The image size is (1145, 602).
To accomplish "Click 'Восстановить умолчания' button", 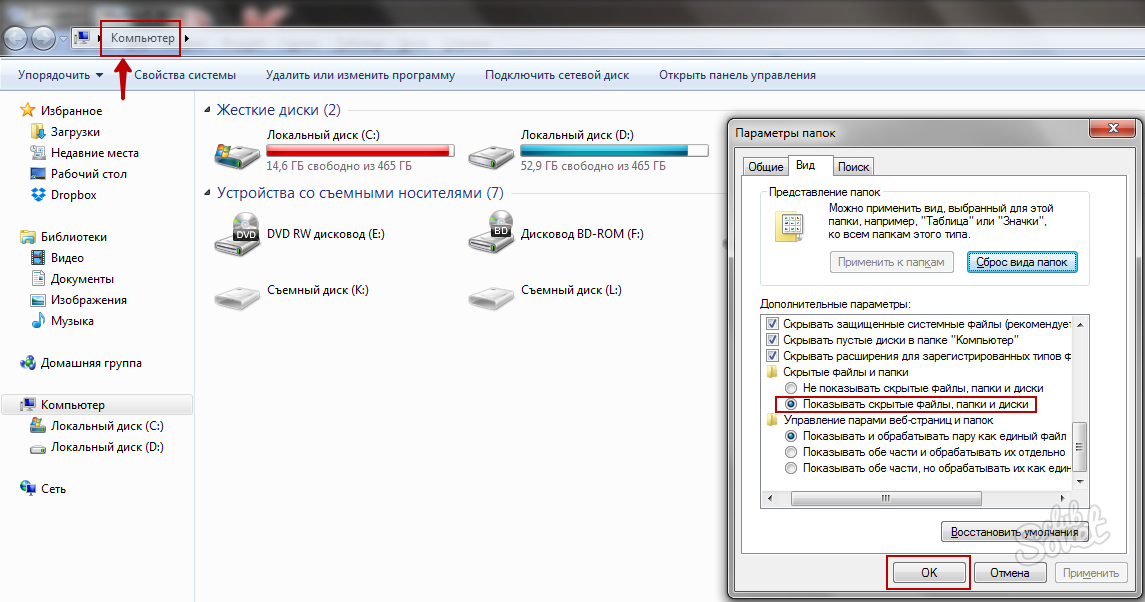I will tap(1014, 531).
